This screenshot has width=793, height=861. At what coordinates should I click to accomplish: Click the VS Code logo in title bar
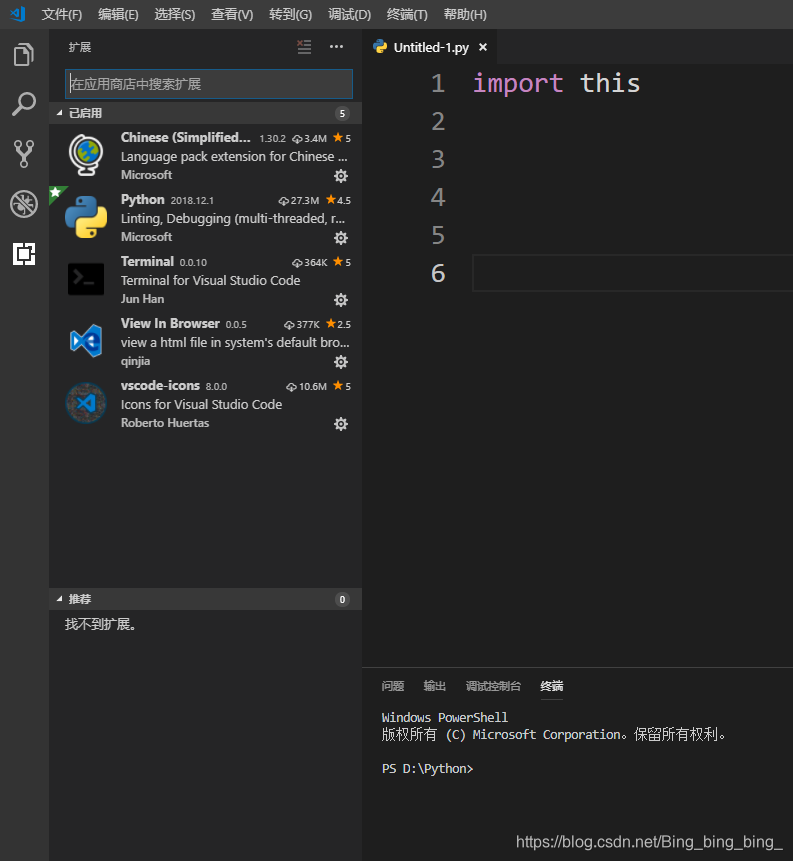coord(18,14)
